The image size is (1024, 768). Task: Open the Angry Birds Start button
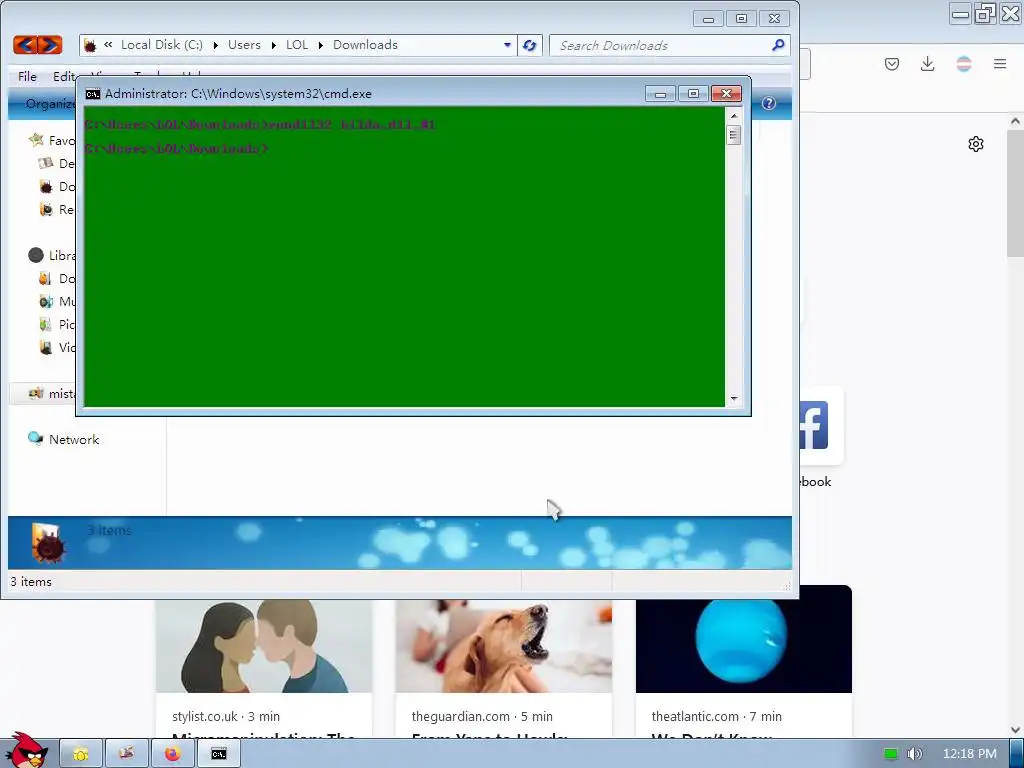27,750
